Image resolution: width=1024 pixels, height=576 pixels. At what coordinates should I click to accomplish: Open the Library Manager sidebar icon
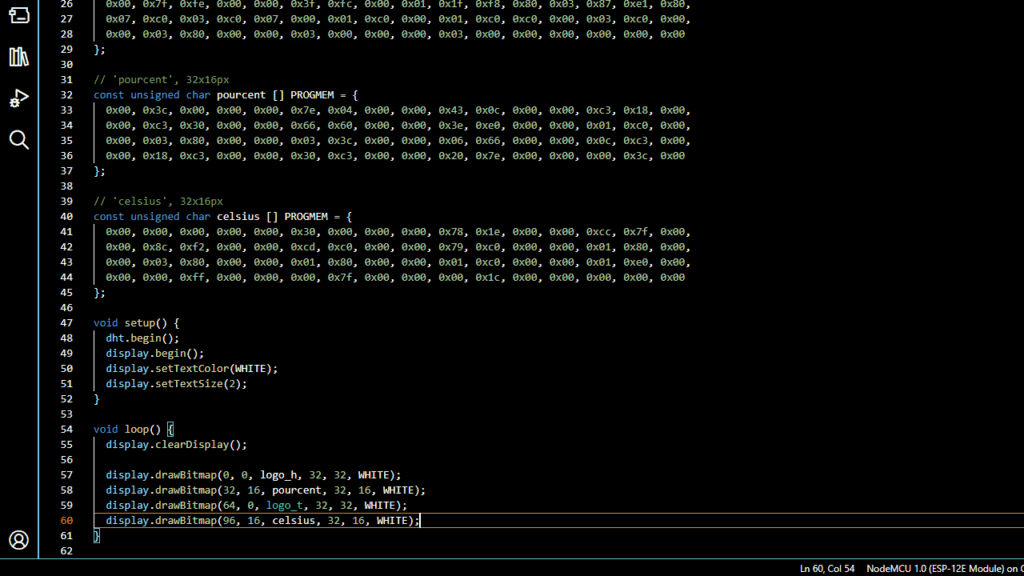point(19,57)
